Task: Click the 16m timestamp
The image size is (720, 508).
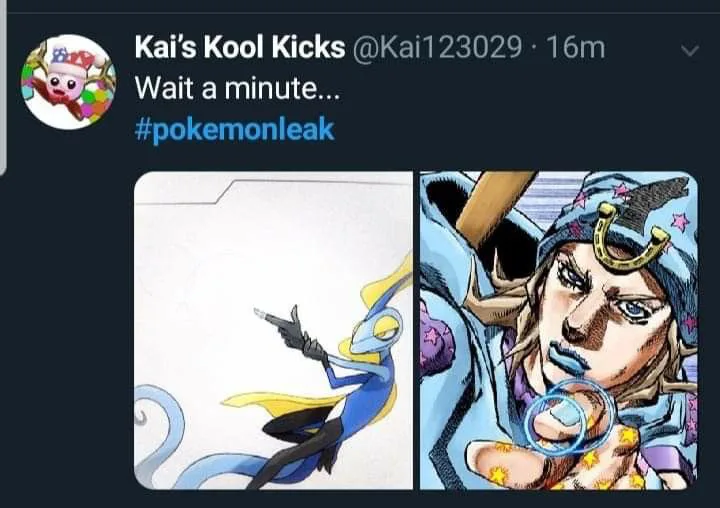Action: (576, 47)
